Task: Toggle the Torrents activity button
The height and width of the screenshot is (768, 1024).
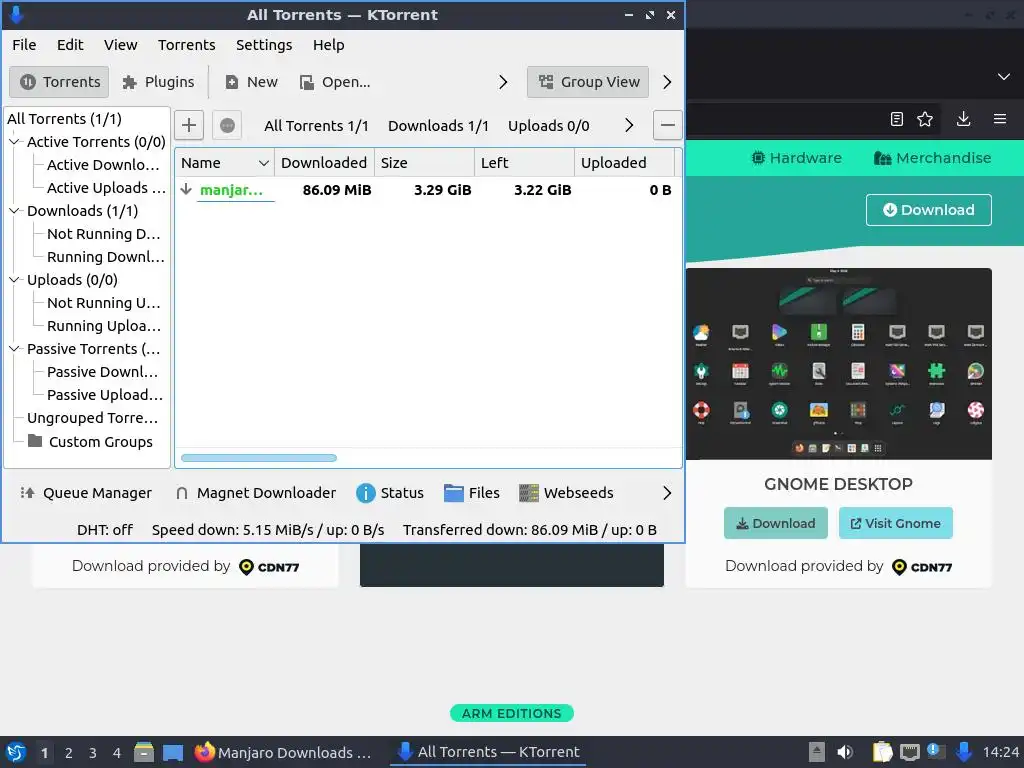Action: tap(59, 82)
